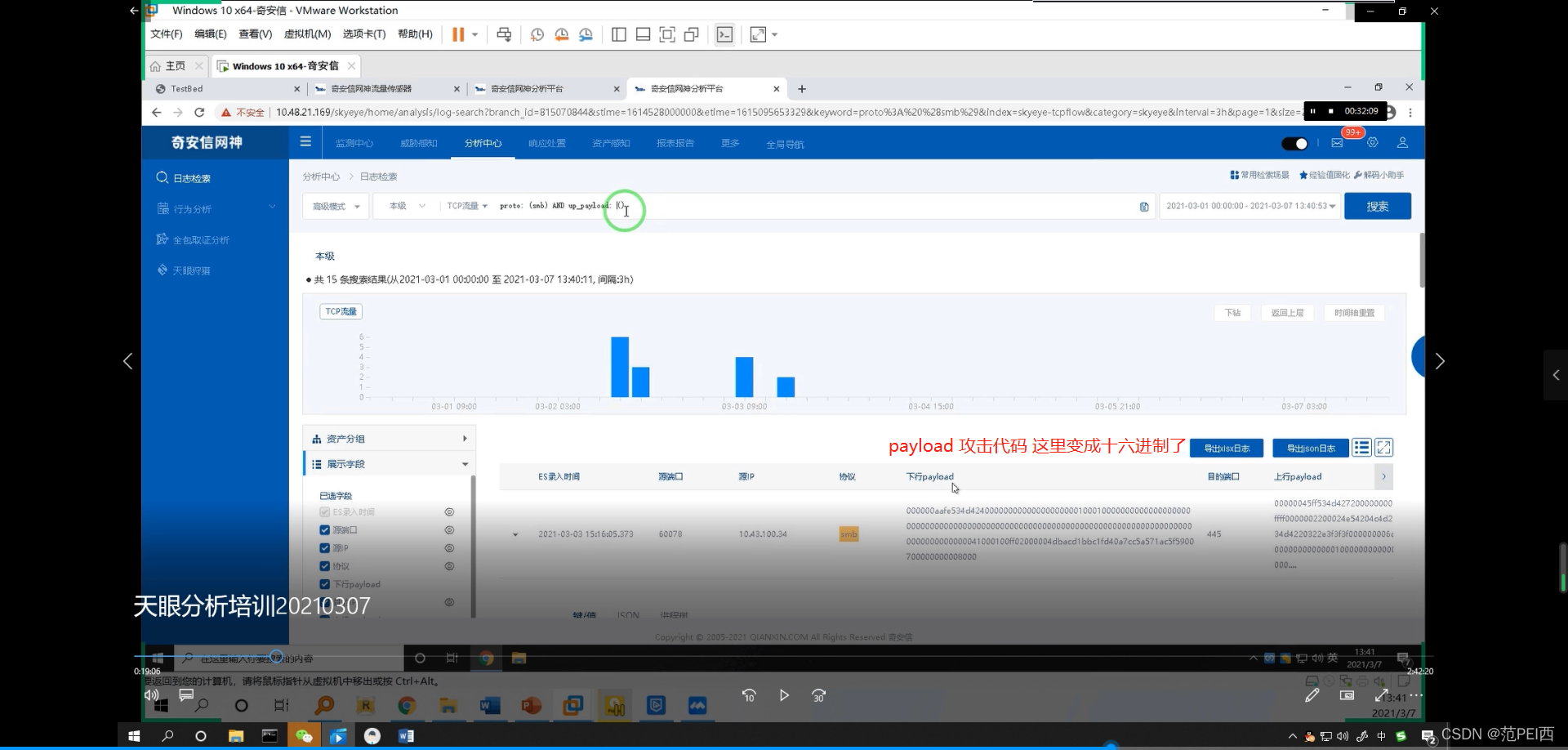1568x750 pixels.
Task: Click eye icon beside 源端口
Action: point(449,530)
